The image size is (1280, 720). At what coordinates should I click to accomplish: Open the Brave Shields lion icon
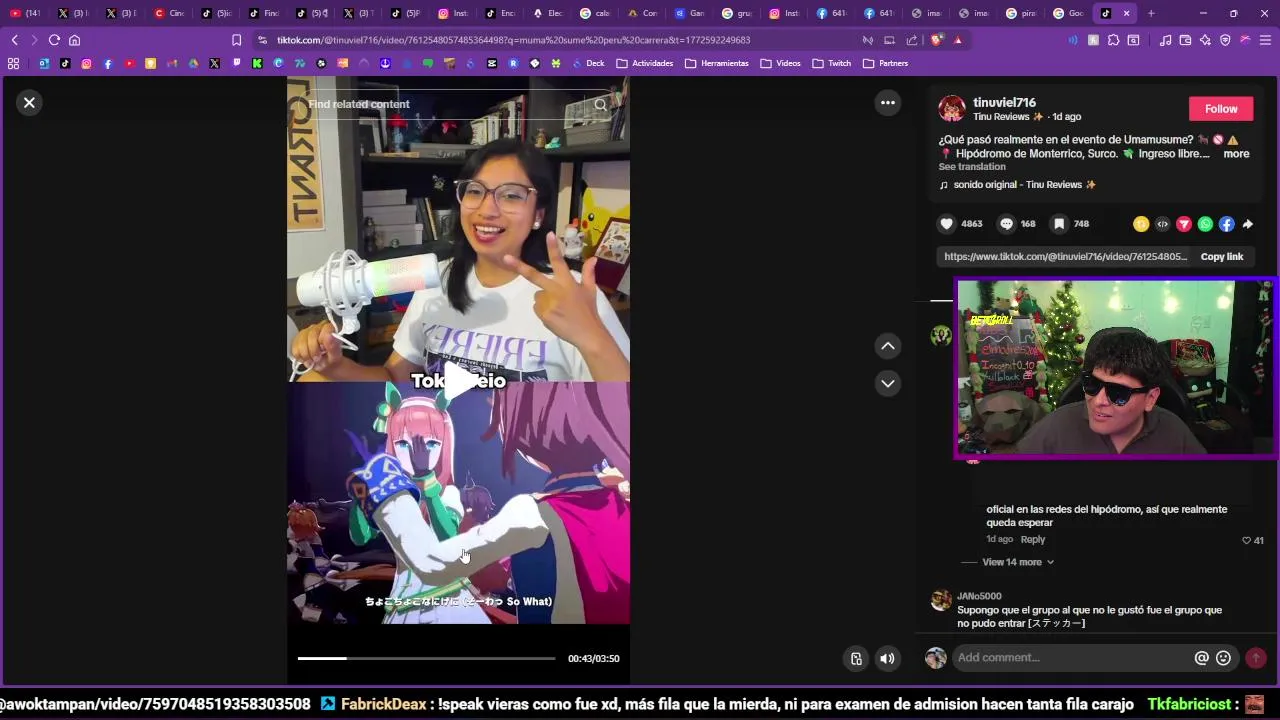point(936,40)
